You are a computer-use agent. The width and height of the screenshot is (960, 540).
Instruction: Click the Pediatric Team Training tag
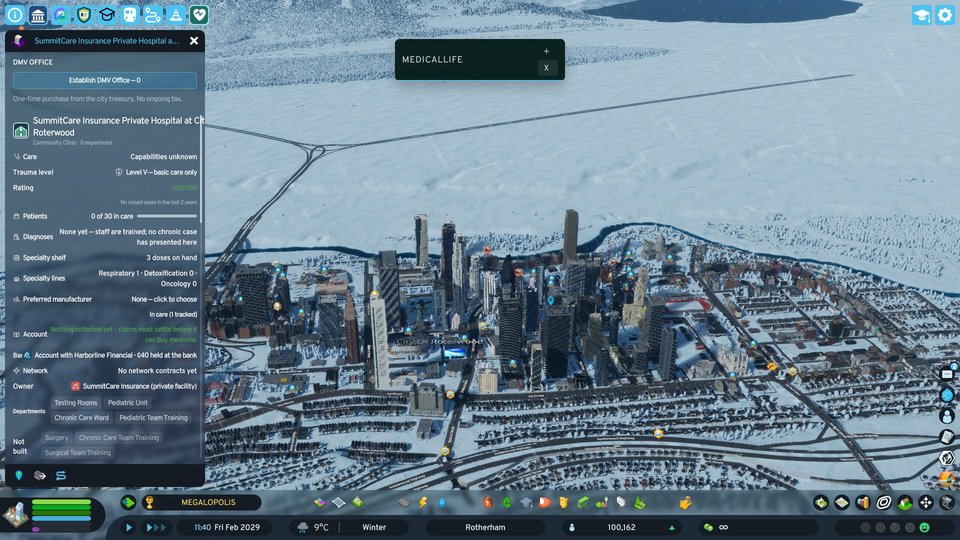click(154, 418)
